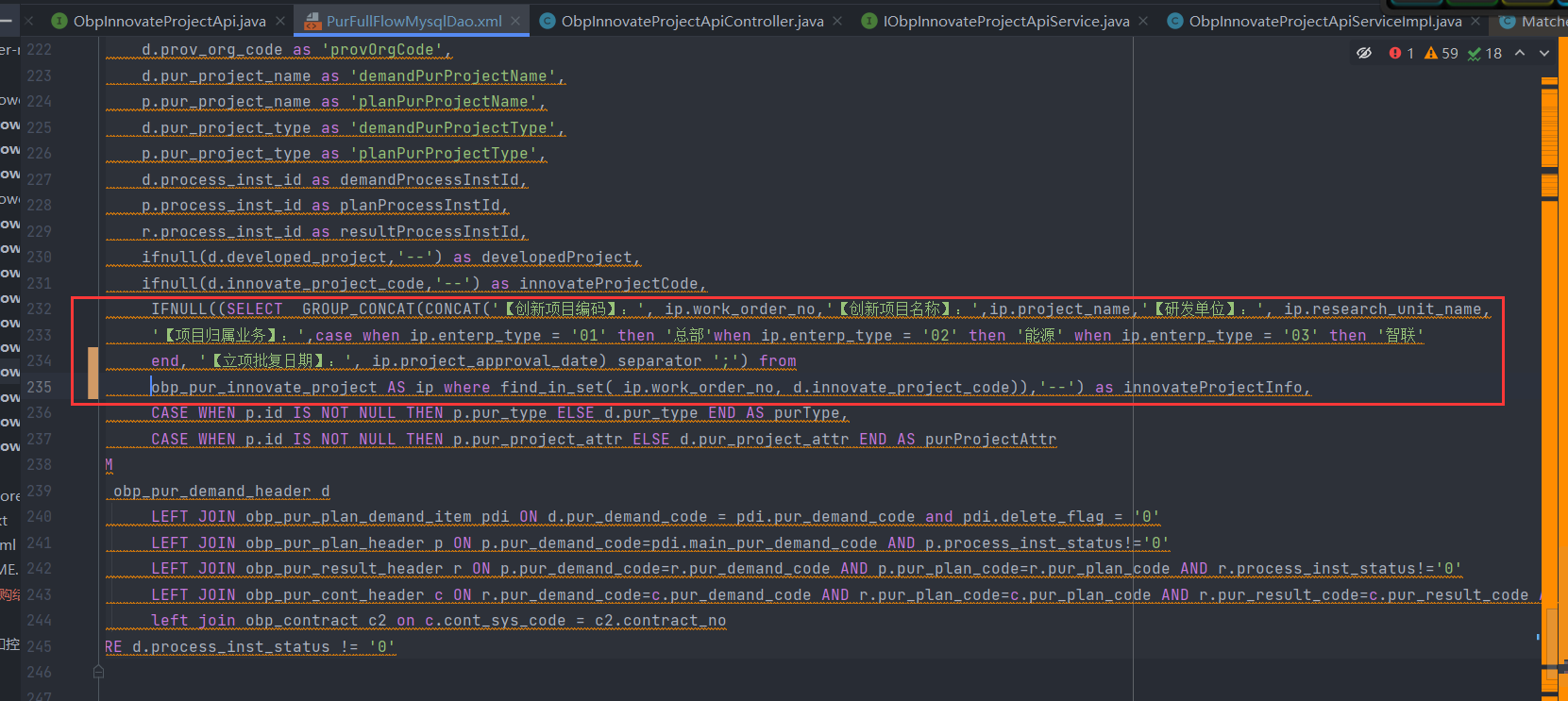Click the purProjectAttr alias on line 237

991,440
